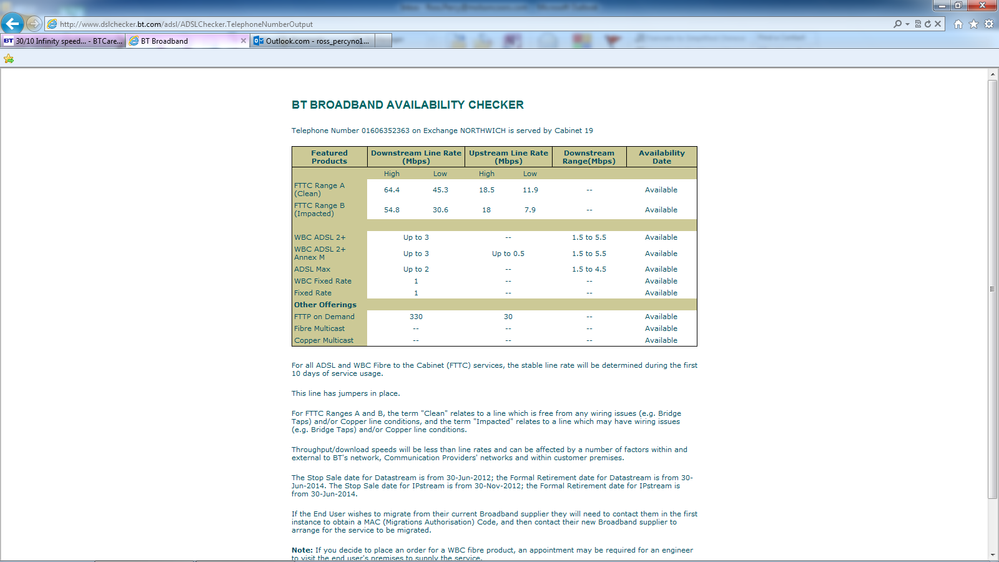Add to Favorites bar star icon
The width and height of the screenshot is (999, 562).
pyautogui.click(x=9, y=59)
